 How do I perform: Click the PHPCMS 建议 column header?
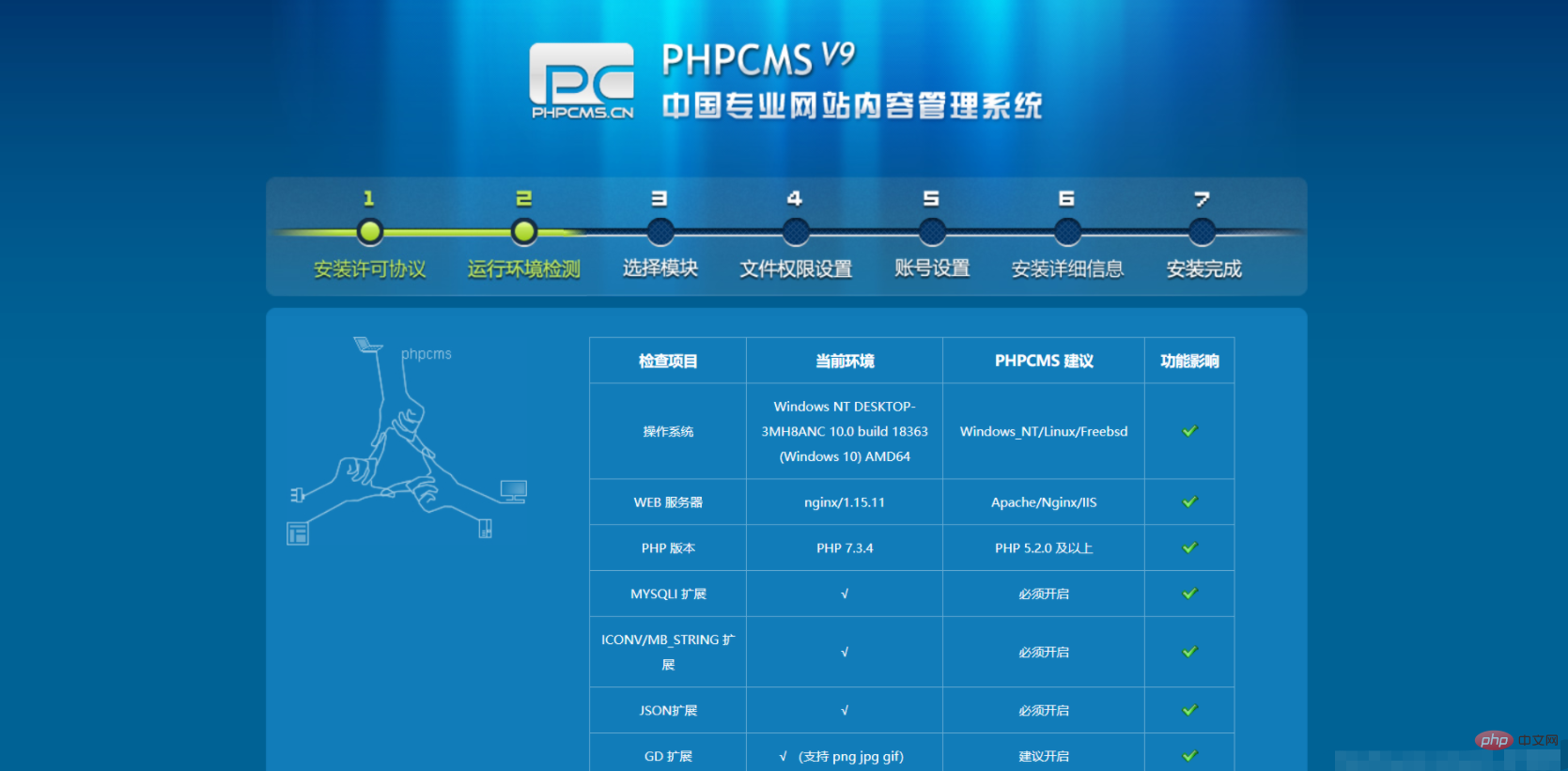[x=1044, y=361]
